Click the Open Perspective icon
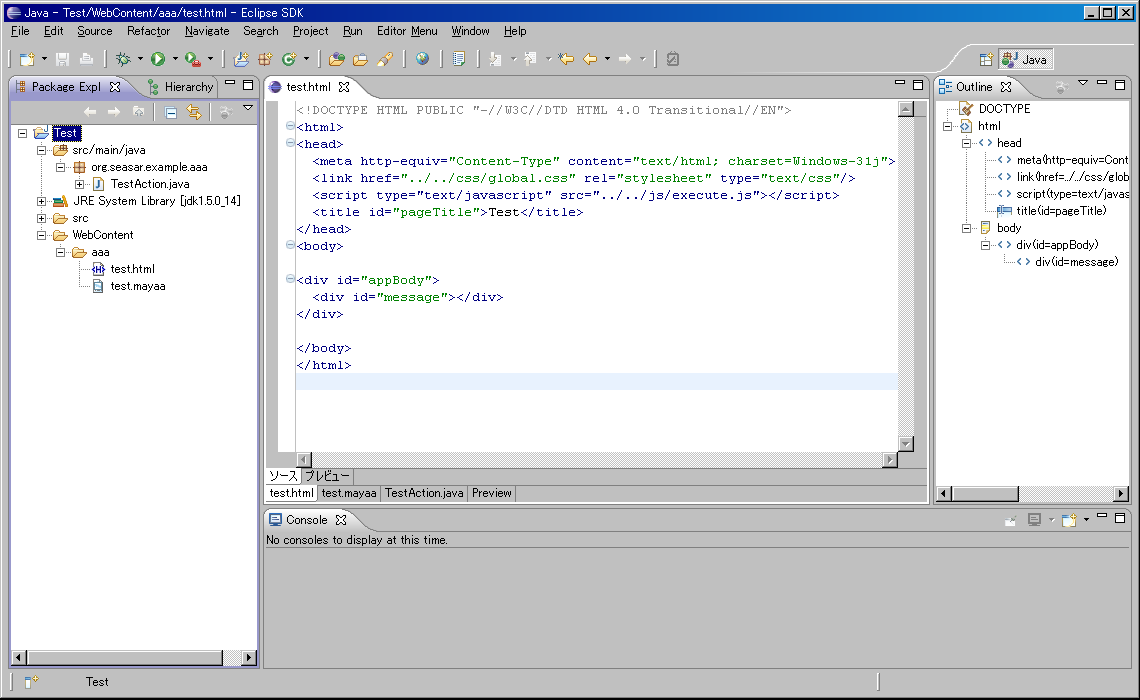Image resolution: width=1140 pixels, height=700 pixels. [x=986, y=60]
